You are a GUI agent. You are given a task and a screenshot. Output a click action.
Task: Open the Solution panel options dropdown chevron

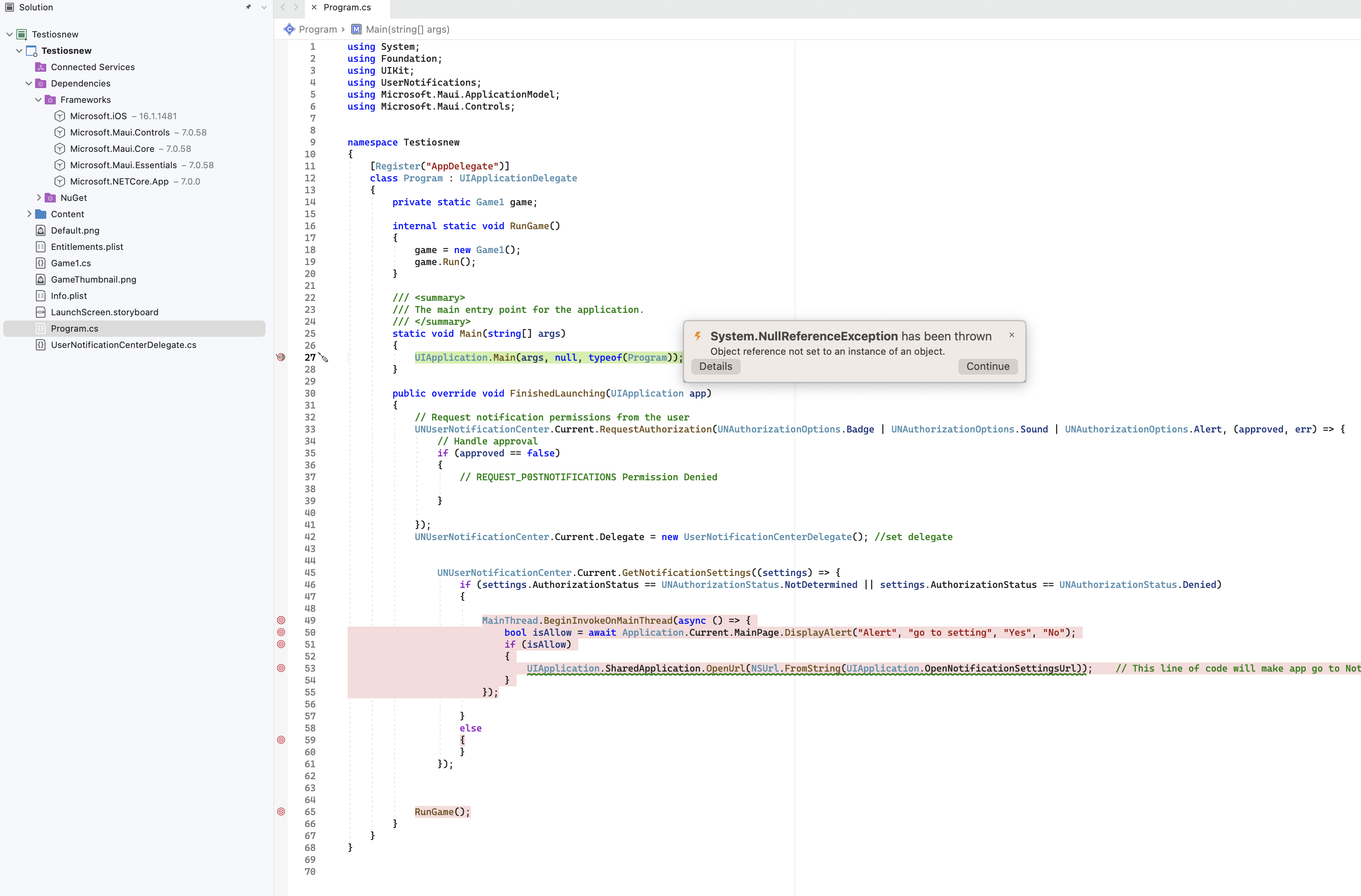point(264,8)
